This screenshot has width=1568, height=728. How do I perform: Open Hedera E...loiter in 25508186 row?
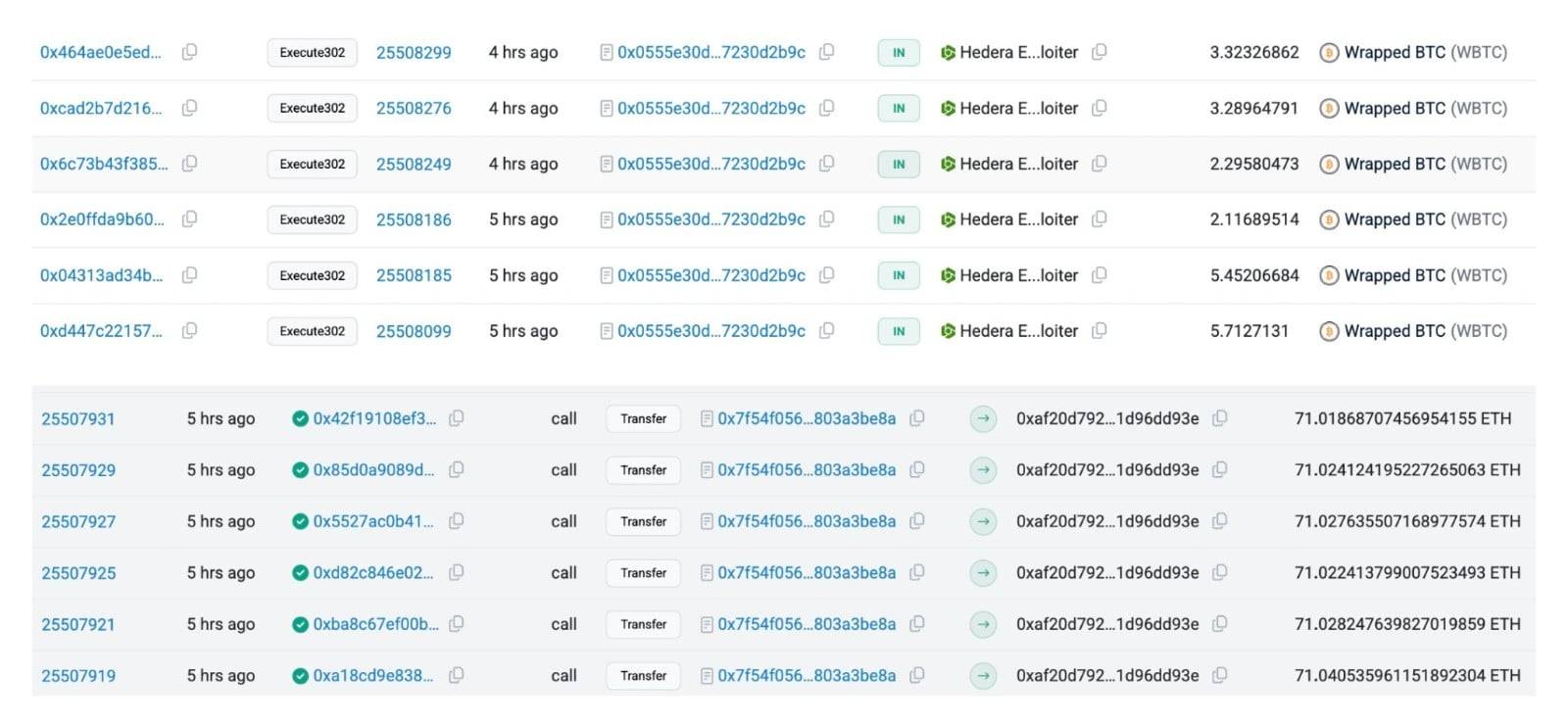coord(1019,219)
